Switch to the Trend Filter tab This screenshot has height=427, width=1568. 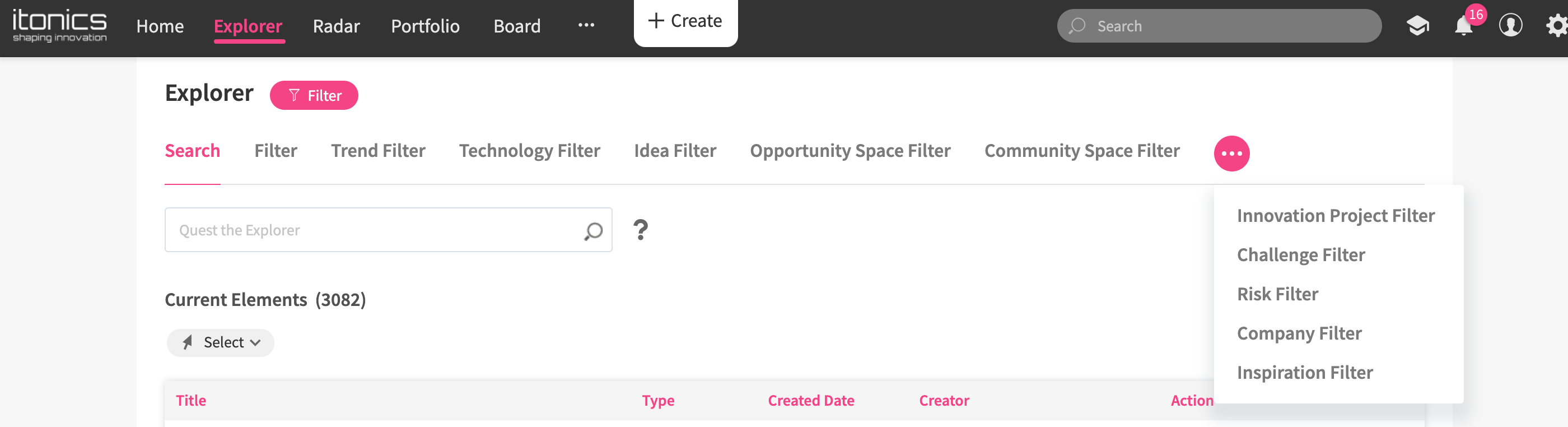tap(377, 150)
